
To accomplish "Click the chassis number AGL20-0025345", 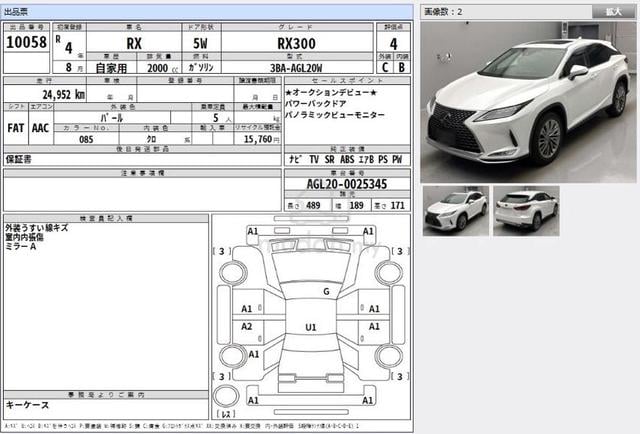I will point(347,184).
